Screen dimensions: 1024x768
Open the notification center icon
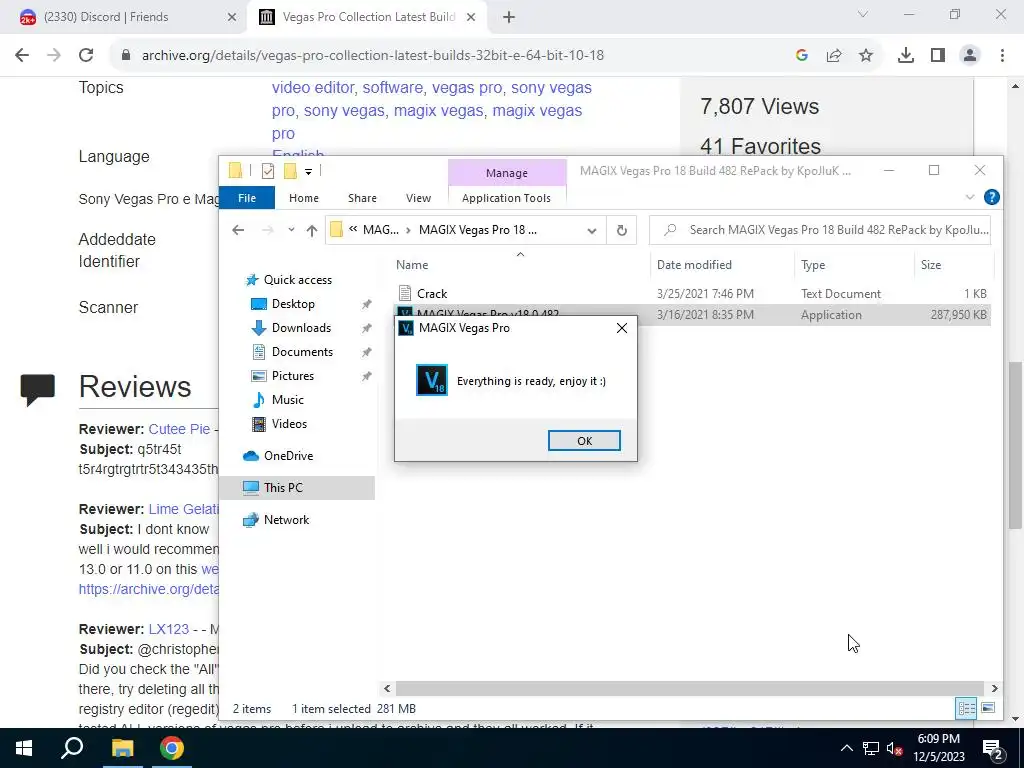pos(992,748)
